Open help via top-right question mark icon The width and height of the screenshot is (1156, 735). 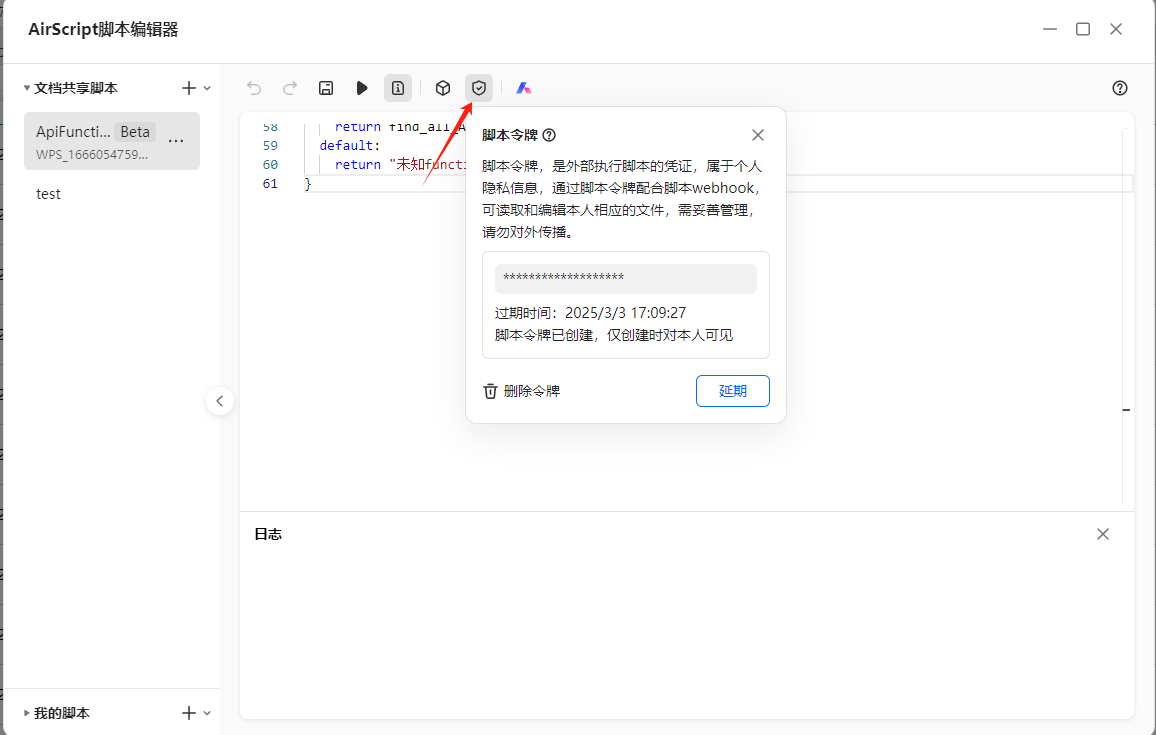(1120, 88)
